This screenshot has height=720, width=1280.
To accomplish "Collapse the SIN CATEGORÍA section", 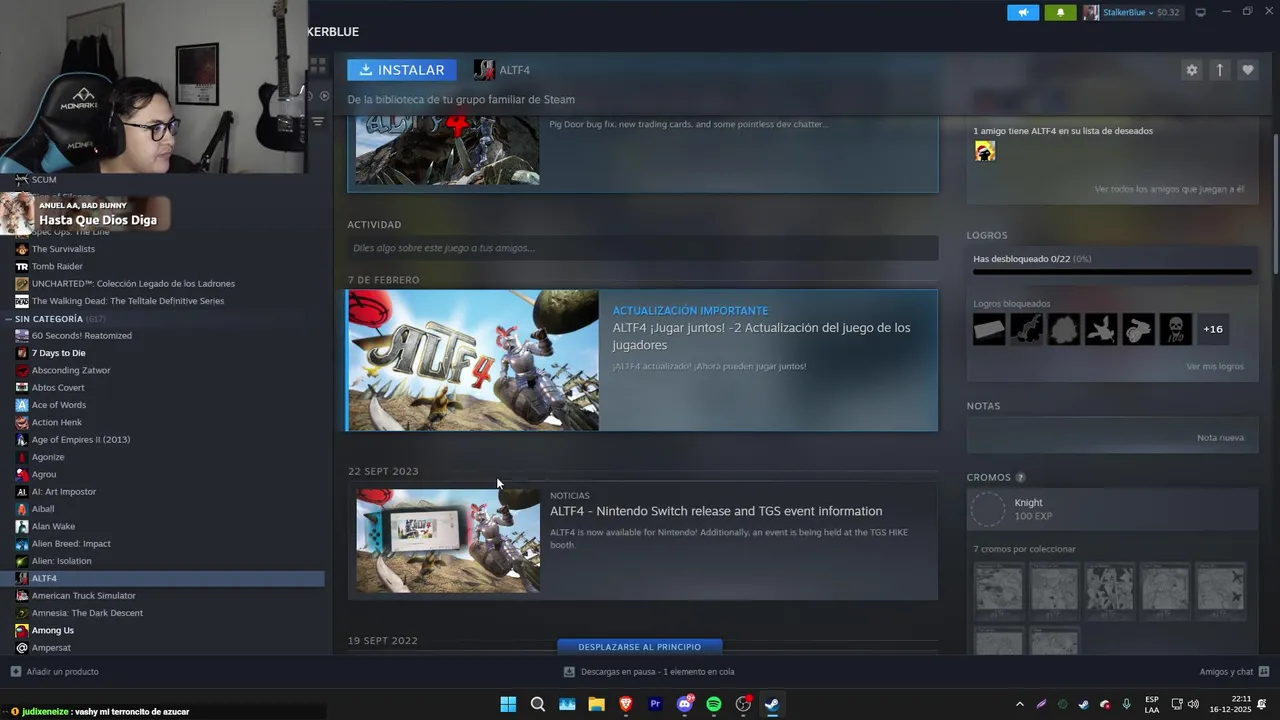I will 9,319.
